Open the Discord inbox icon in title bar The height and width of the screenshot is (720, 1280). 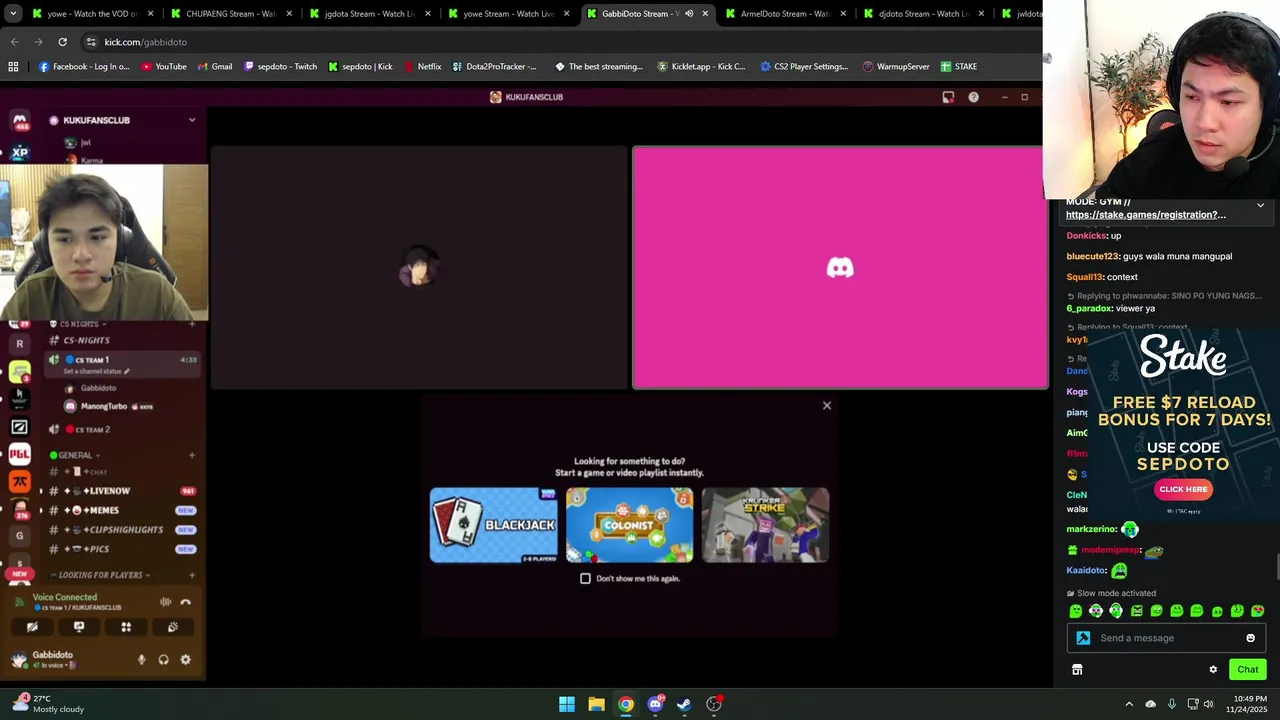pos(948,97)
